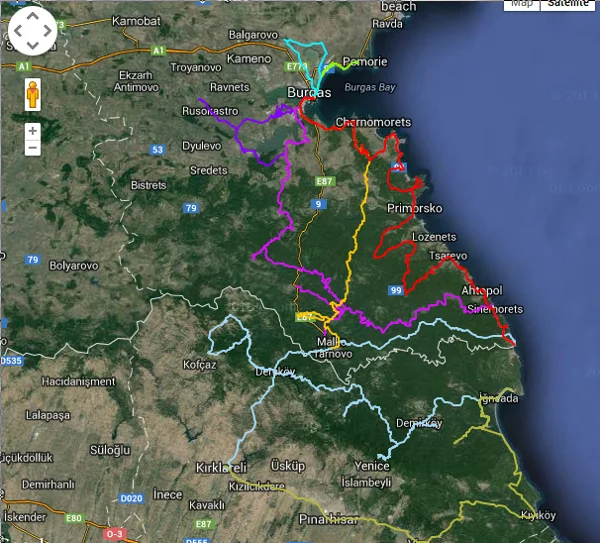Viewport: 600px width, 543px height.
Task: Pan the map up with the top arrow
Action: pos(32,18)
